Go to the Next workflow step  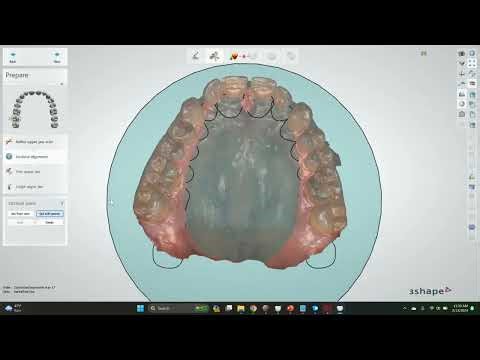coord(57,57)
